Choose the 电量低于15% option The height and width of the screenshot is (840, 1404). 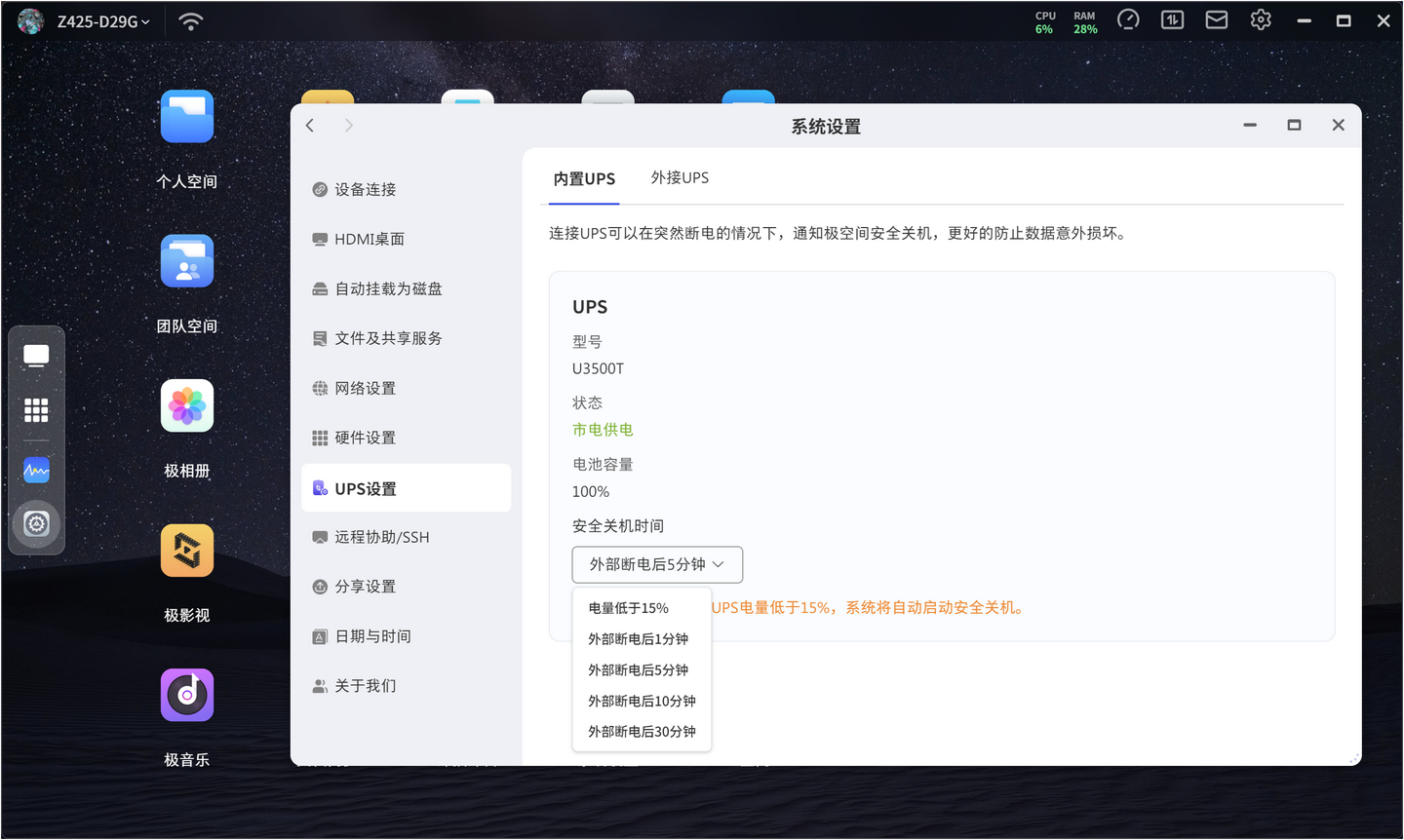(642, 608)
